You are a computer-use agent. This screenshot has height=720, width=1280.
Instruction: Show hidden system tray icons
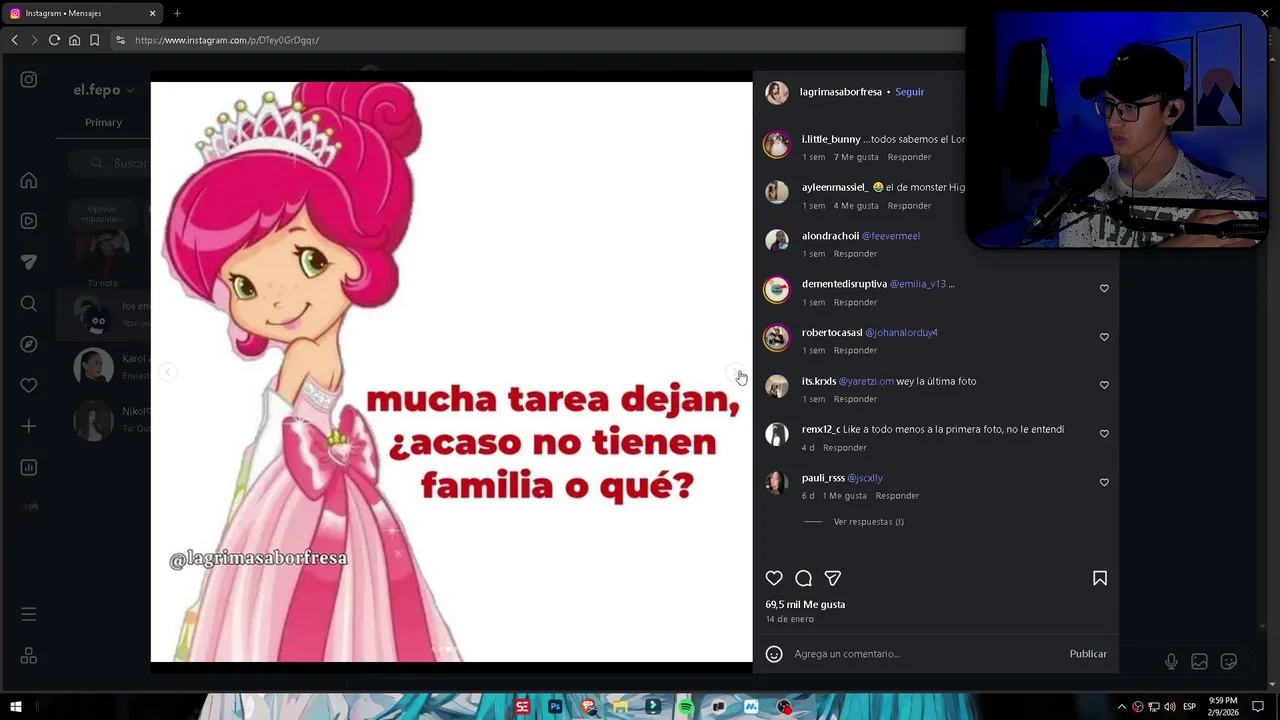(1121, 707)
